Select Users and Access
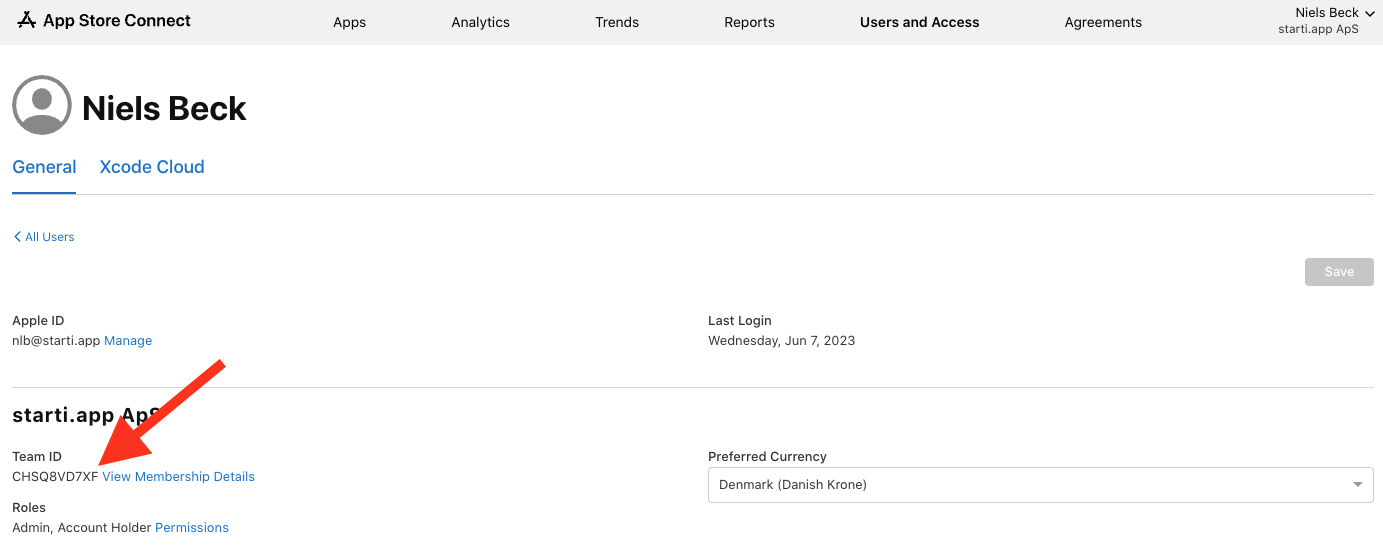This screenshot has width=1383, height=546. click(919, 22)
